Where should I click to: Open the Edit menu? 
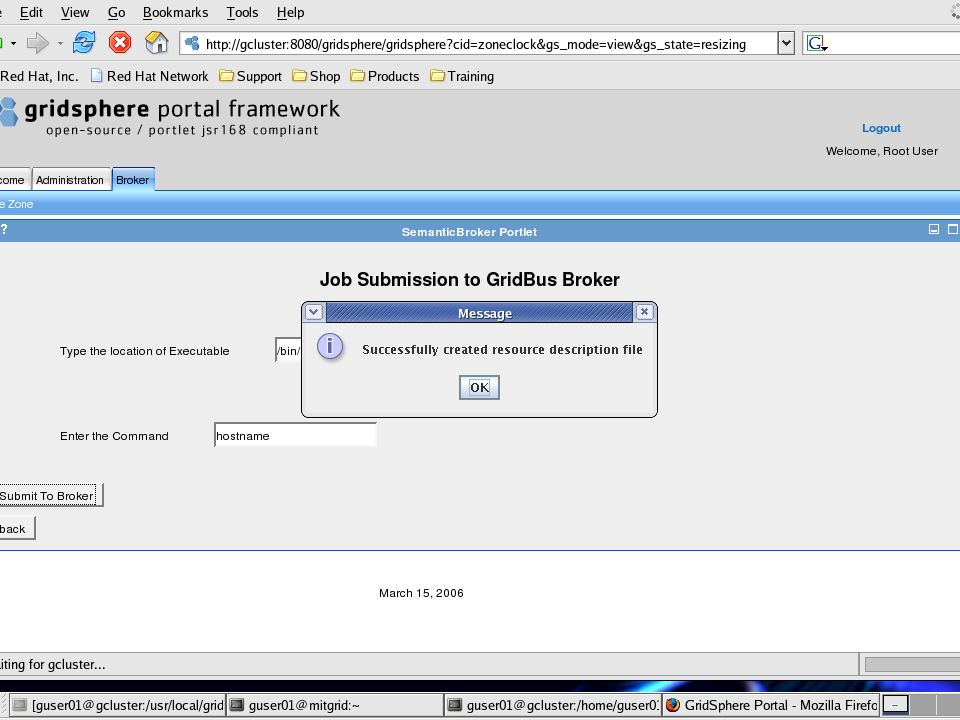31,12
